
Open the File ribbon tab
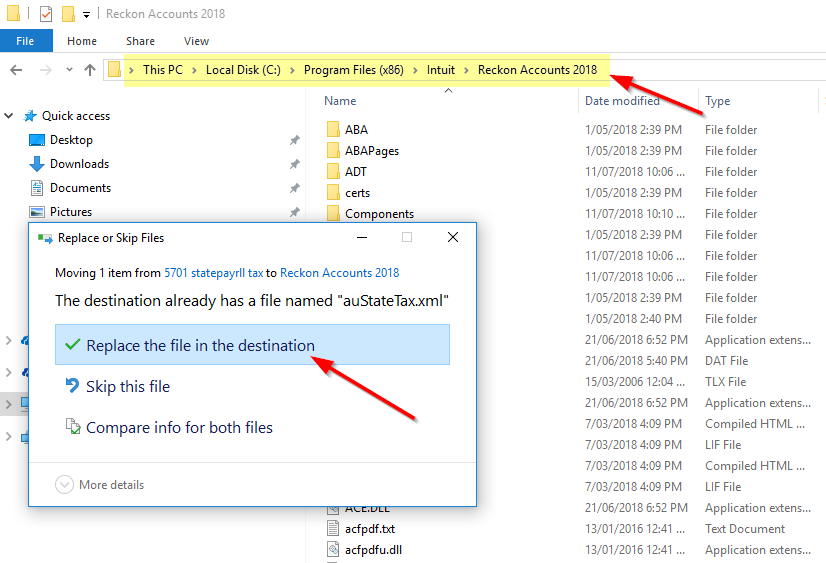[26, 41]
